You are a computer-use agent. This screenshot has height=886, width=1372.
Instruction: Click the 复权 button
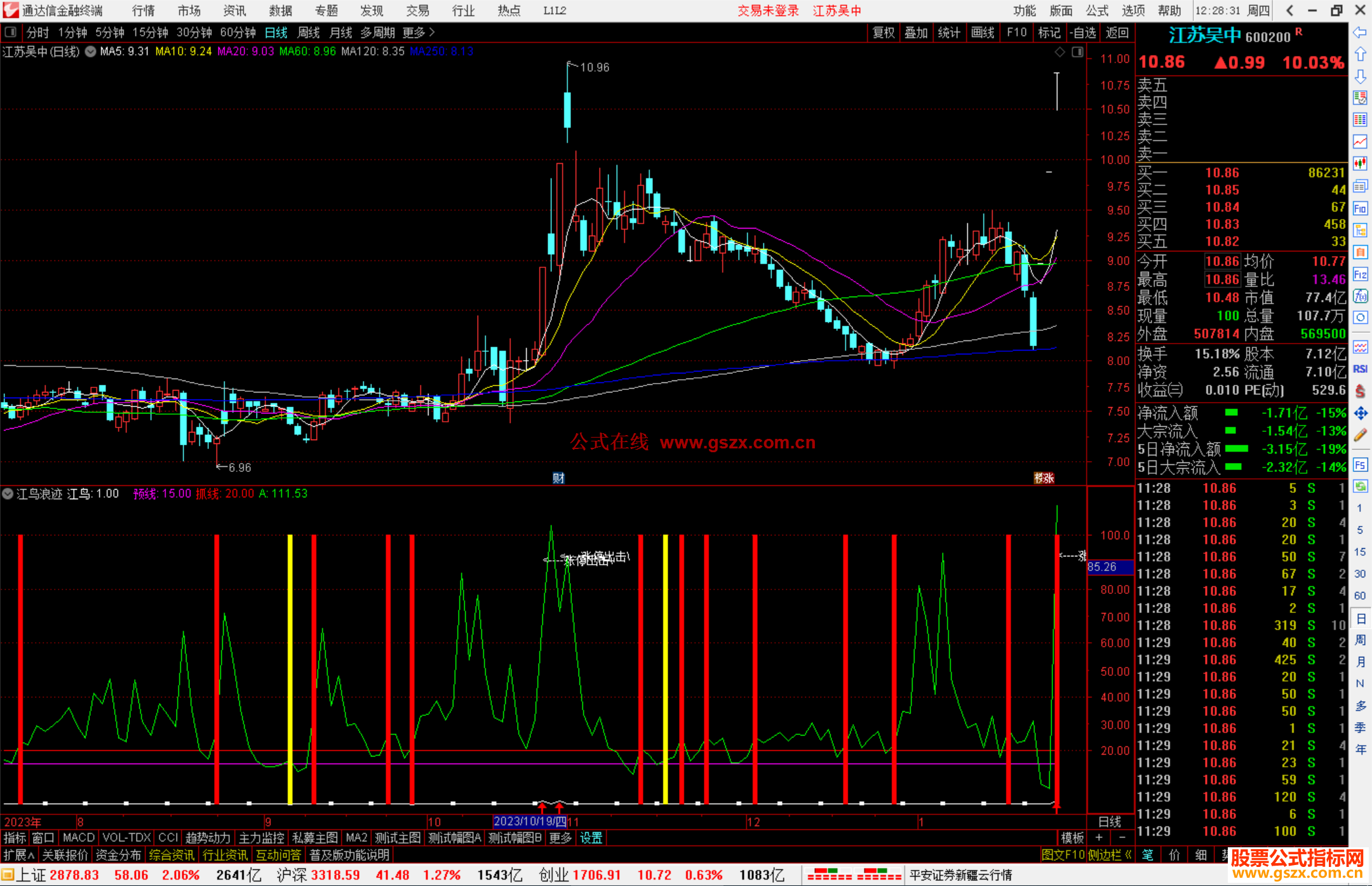[x=883, y=32]
